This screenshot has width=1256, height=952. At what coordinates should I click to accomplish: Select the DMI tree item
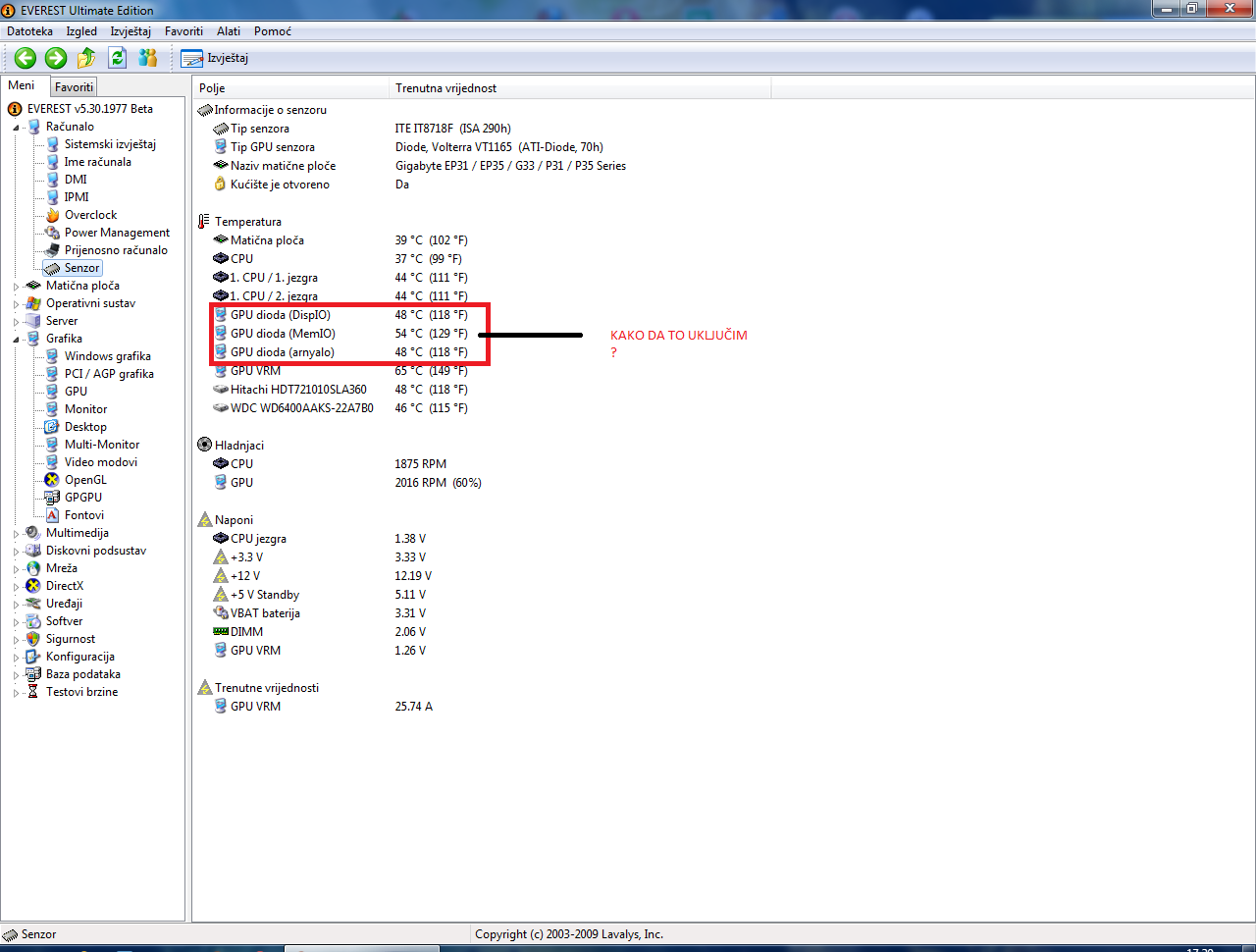pyautogui.click(x=76, y=180)
